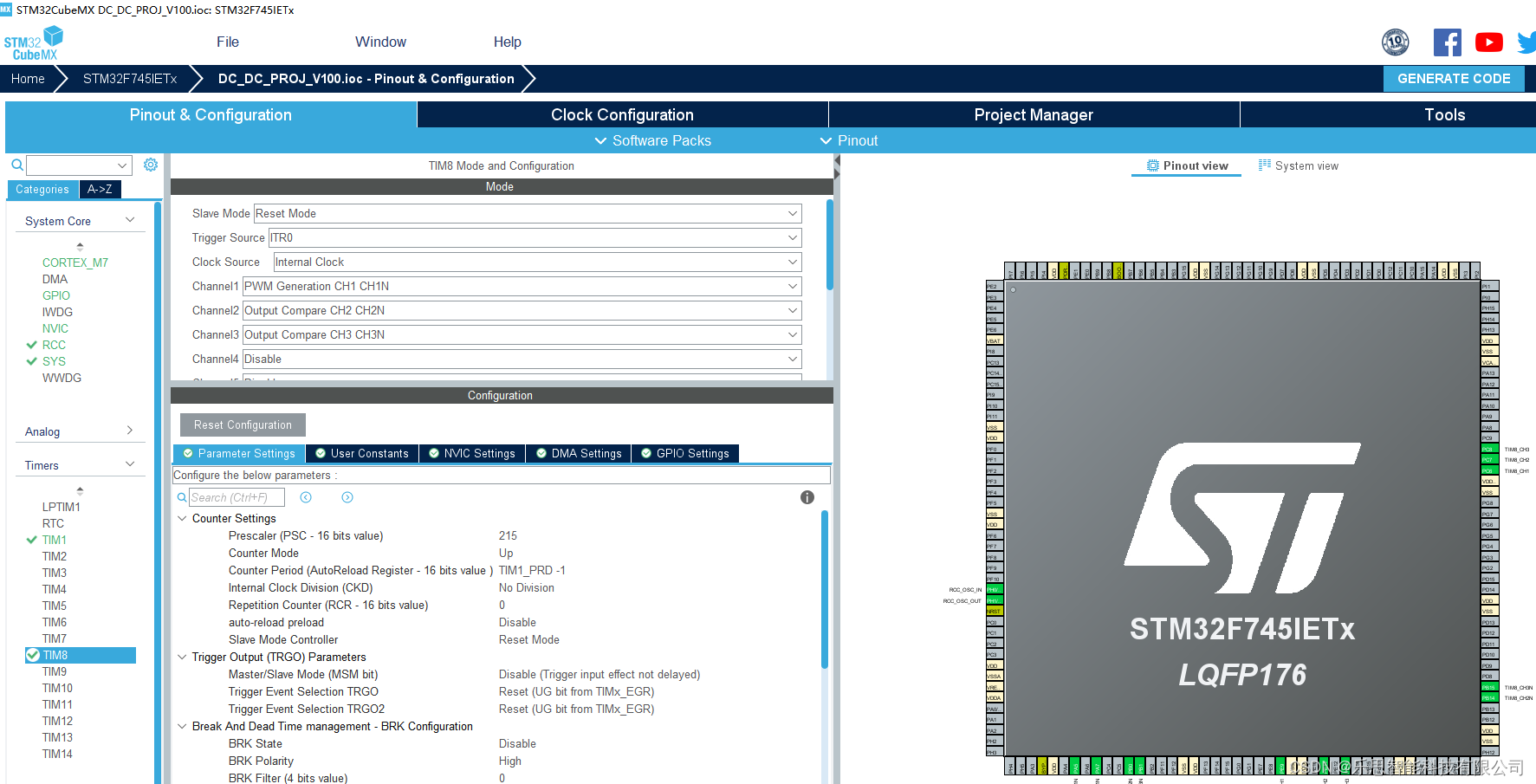Click the green check icon next to SYS
1536x784 pixels.
click(x=32, y=361)
